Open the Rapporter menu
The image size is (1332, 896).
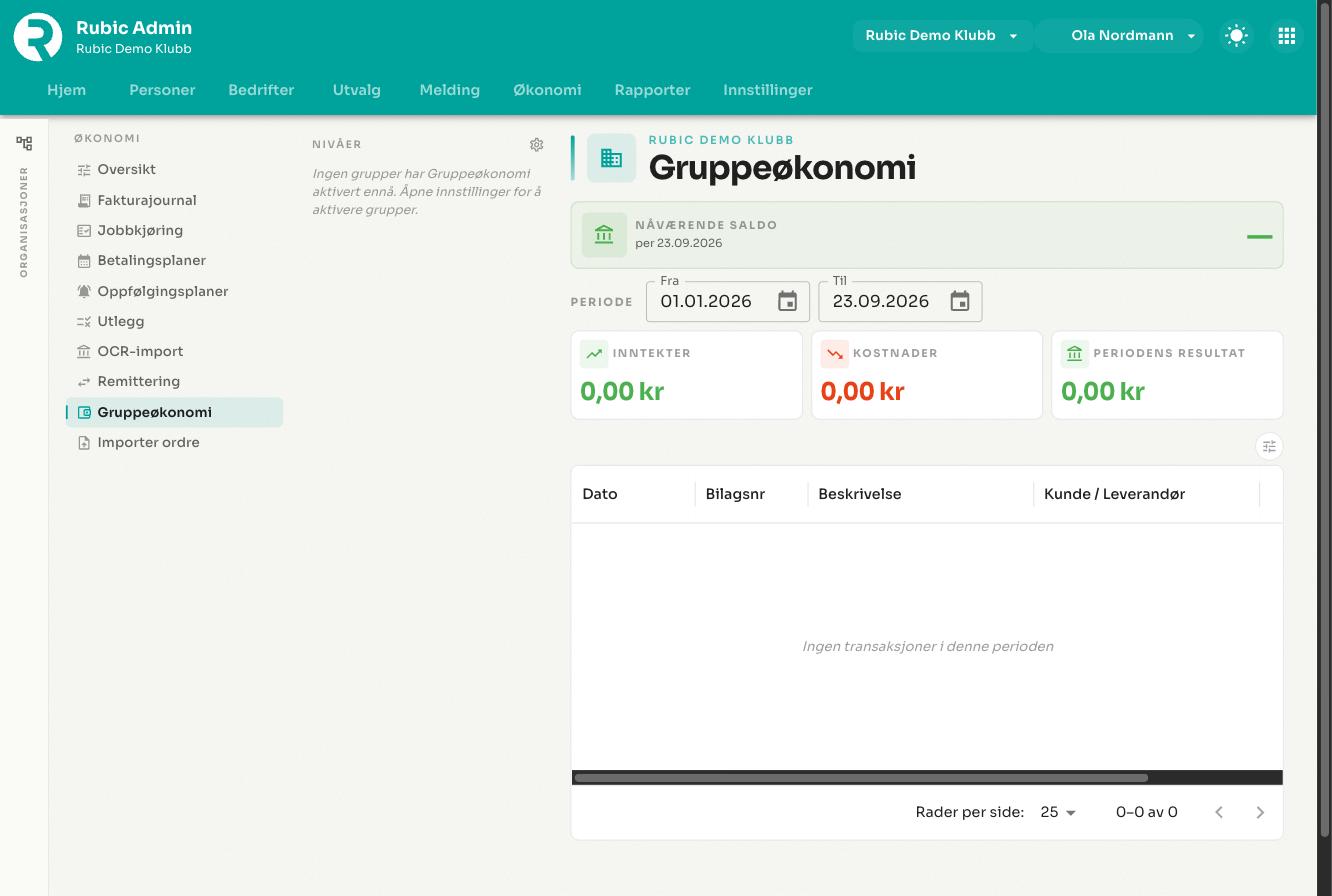pyautogui.click(x=653, y=90)
